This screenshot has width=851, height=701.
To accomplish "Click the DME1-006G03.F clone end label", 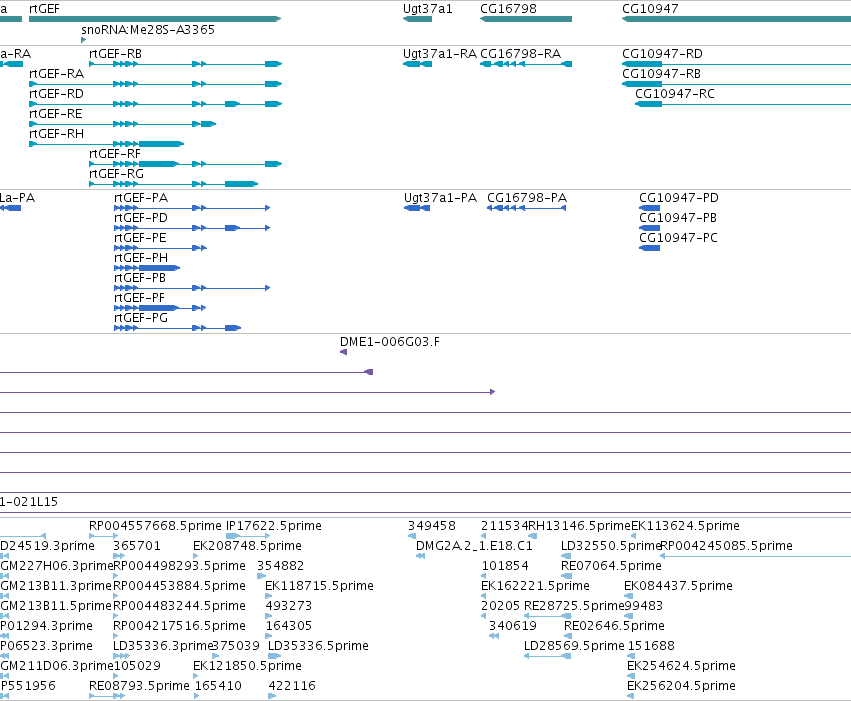I will coord(390,342).
